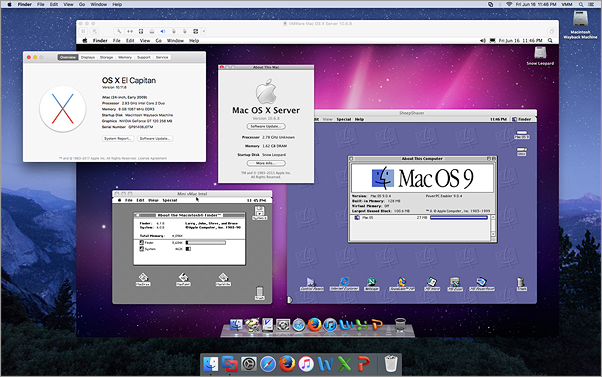Viewport: 602px width, 377px height.
Task: Click the host menu bar Wi-Fi icon
Action: click(x=509, y=4)
